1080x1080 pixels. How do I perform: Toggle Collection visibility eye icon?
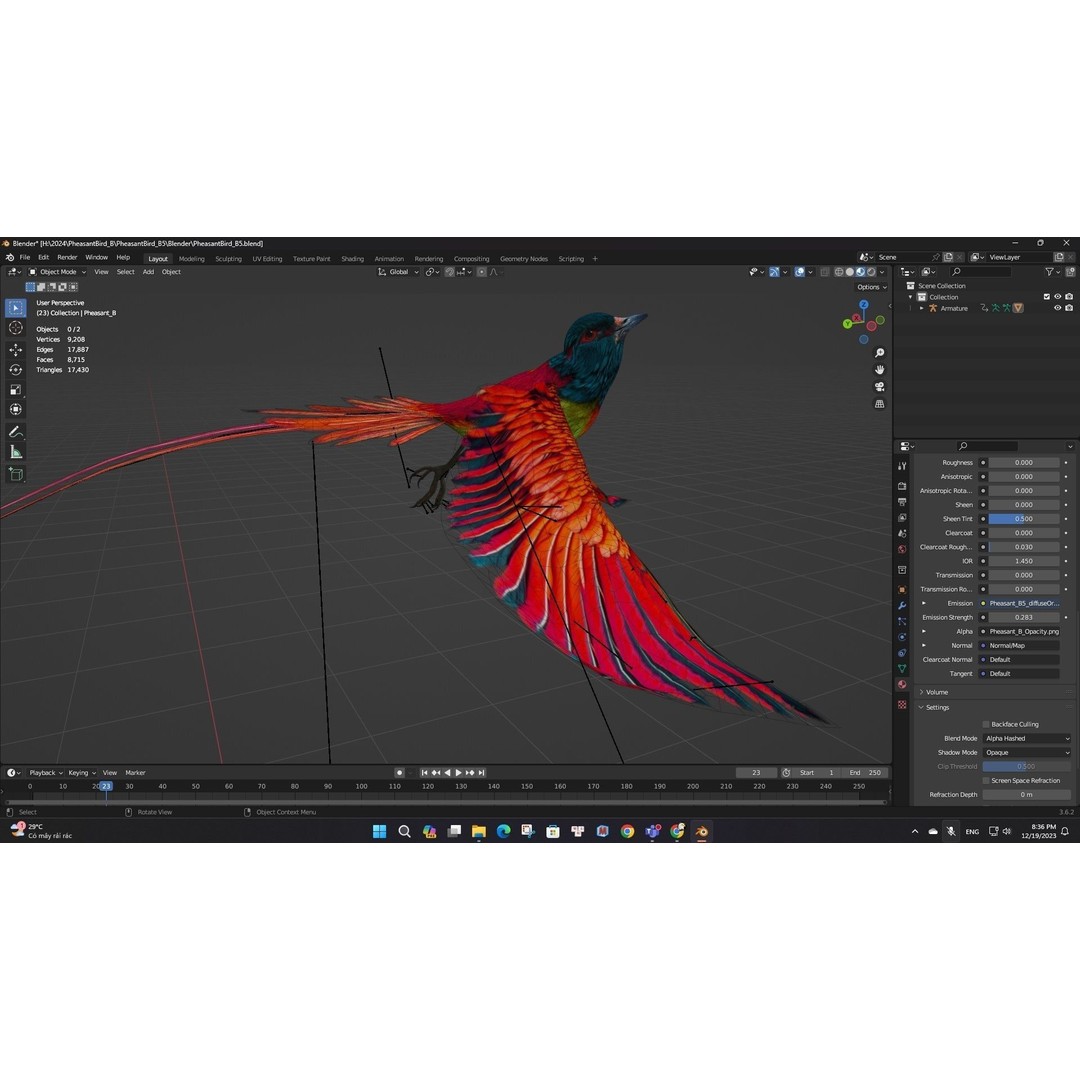[x=1058, y=297]
